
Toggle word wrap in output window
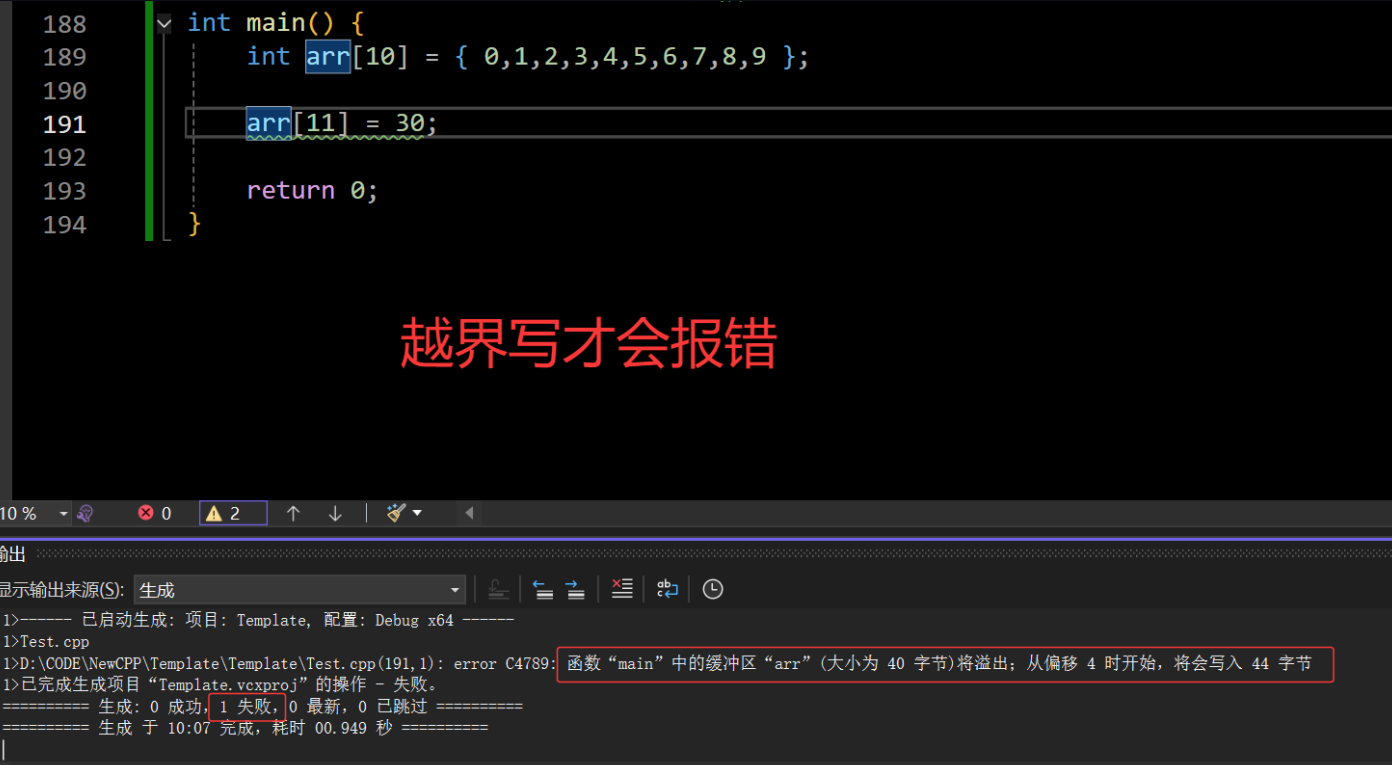coord(667,589)
